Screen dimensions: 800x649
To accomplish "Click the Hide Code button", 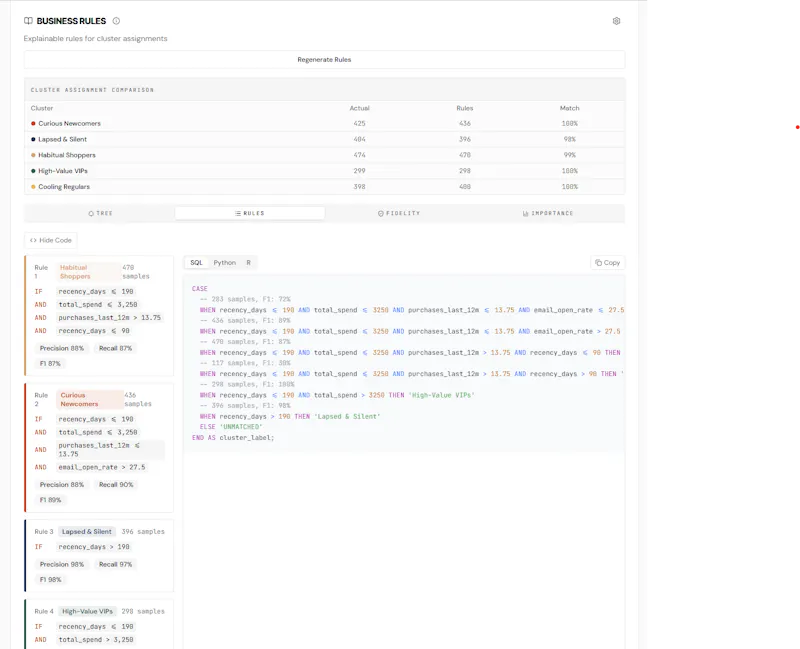I will tap(51, 240).
